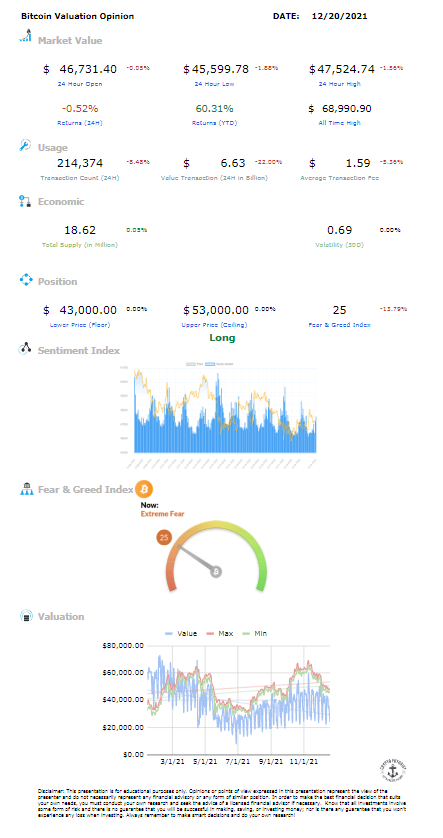Click the Fear & Greed gauge arc

pos(216,556)
